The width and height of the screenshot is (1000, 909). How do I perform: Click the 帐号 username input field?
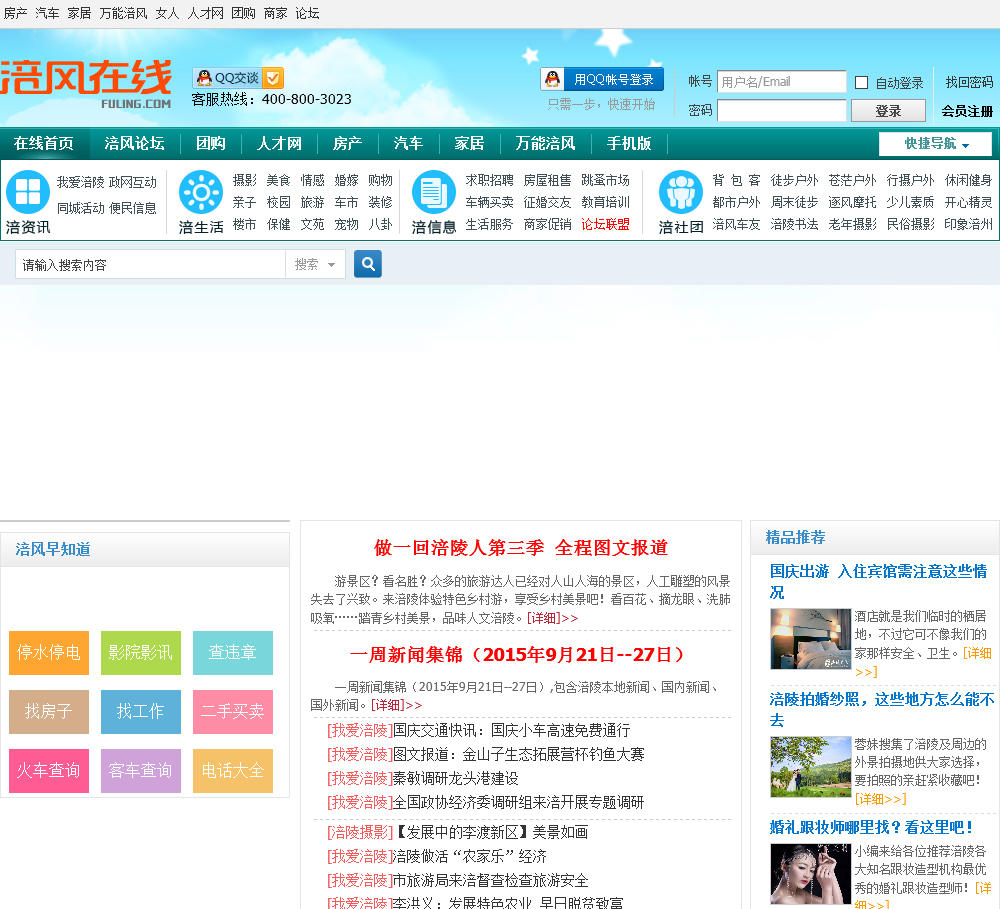[781, 82]
